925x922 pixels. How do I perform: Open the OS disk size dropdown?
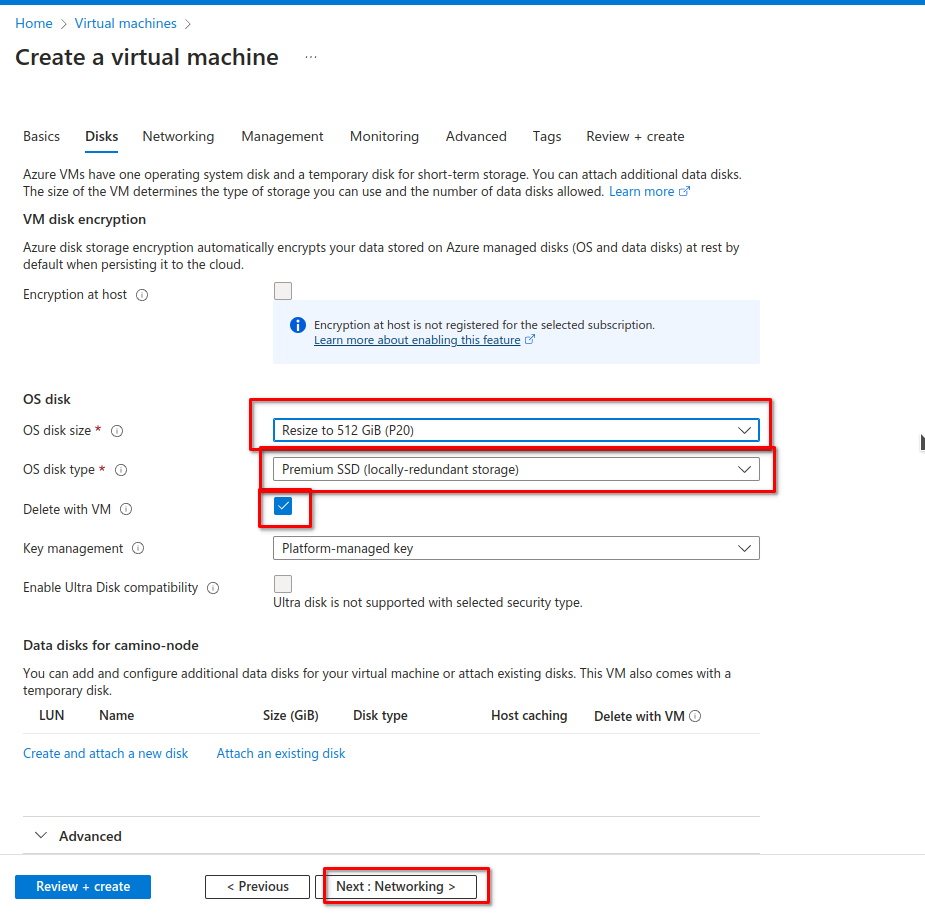coord(515,430)
